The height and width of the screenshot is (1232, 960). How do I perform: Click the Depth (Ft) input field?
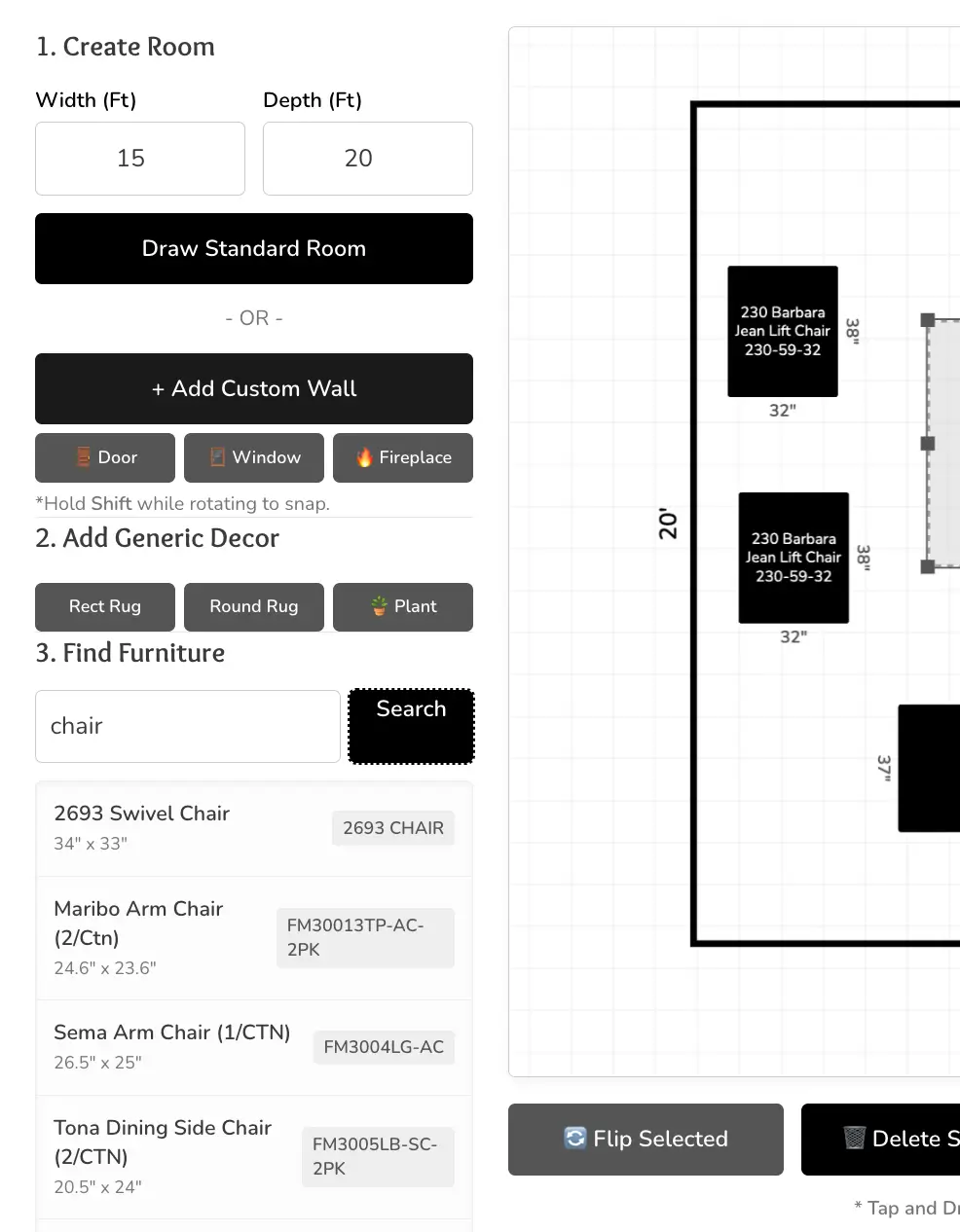(x=368, y=159)
